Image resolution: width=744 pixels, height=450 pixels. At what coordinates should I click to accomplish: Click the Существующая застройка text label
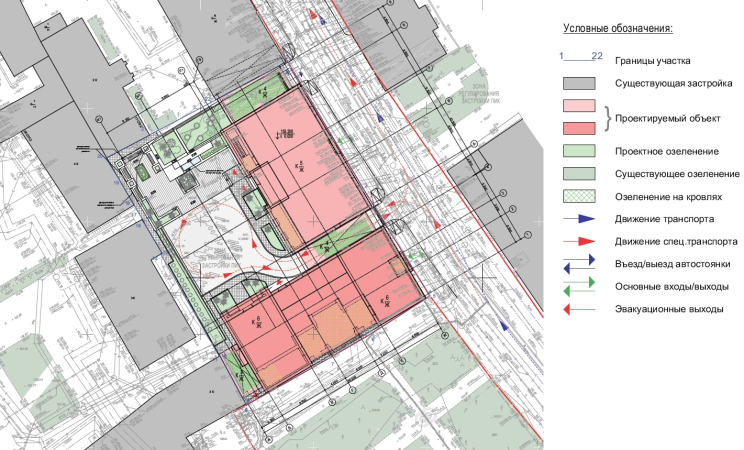[x=675, y=82]
